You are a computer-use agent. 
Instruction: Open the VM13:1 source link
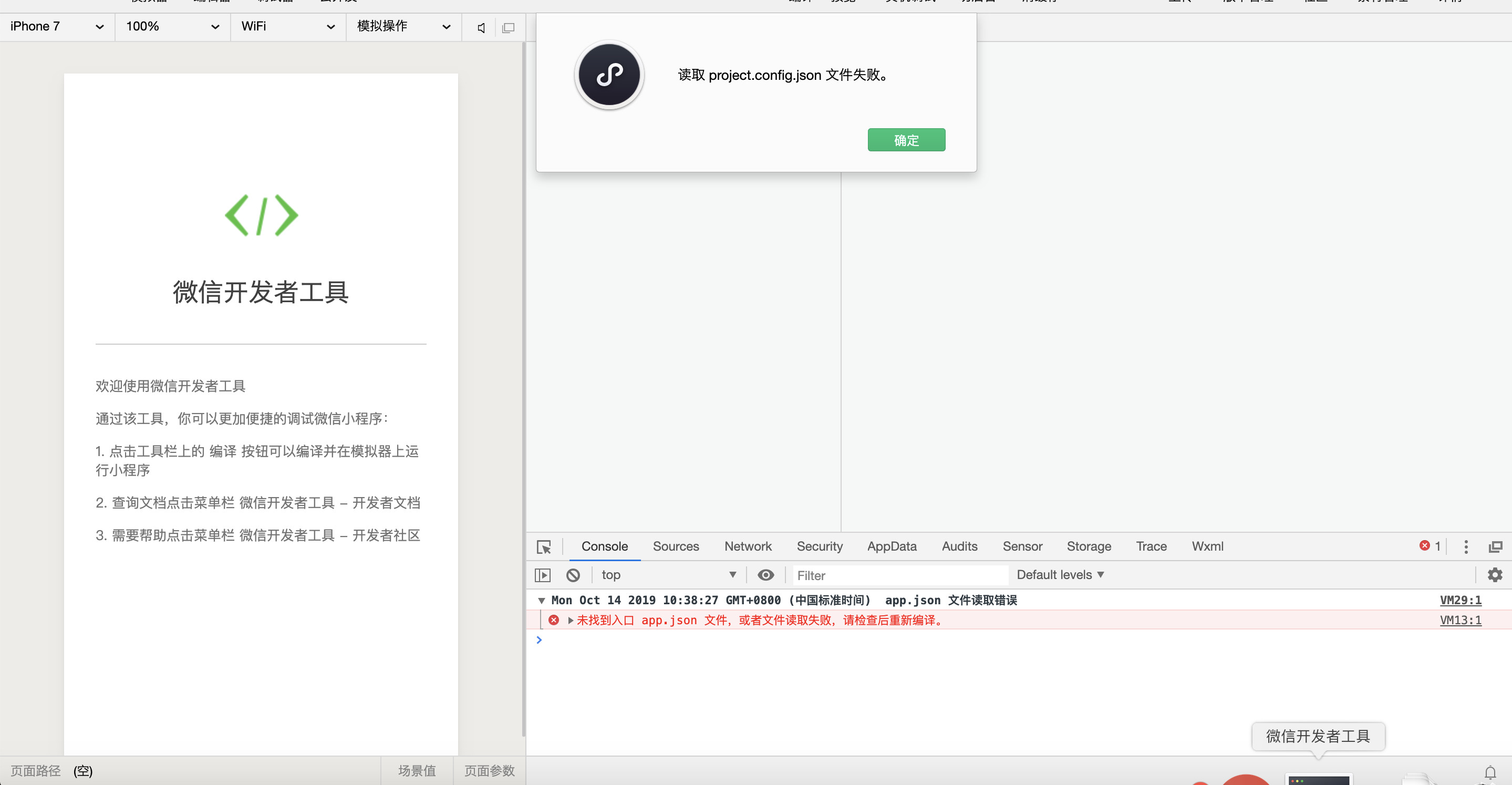coord(1460,621)
